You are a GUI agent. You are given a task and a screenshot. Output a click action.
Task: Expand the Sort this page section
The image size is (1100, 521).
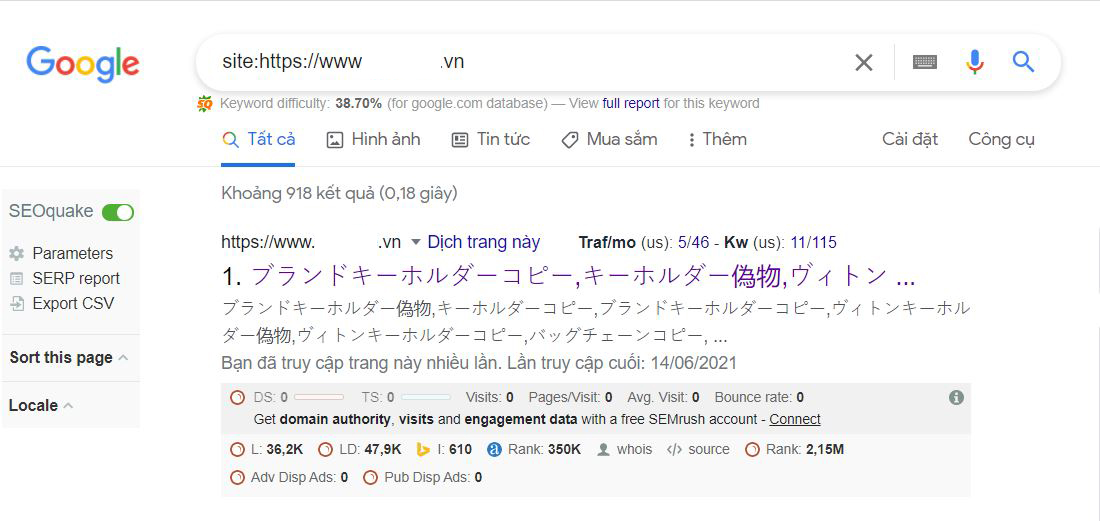[x=69, y=358]
